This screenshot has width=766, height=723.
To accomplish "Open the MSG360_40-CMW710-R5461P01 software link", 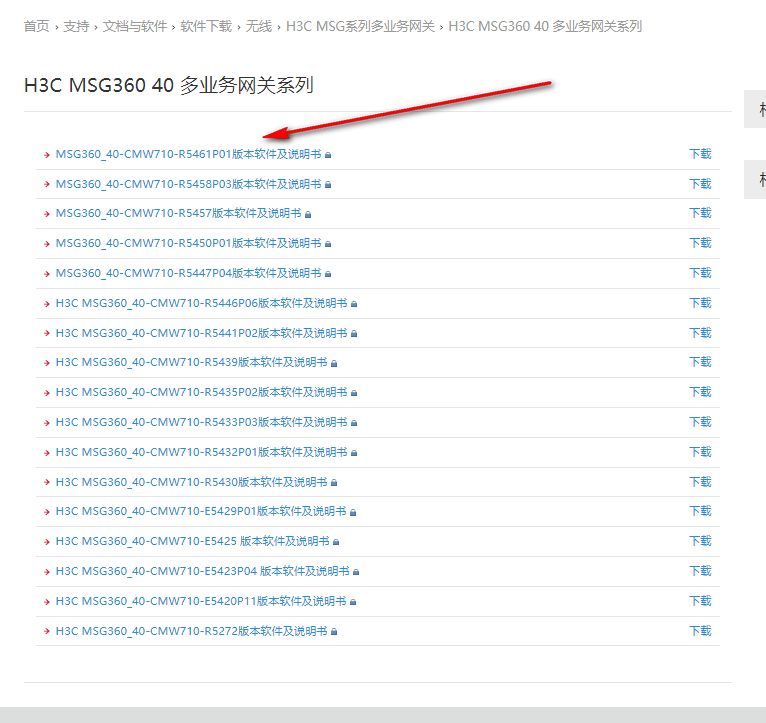I will click(x=189, y=154).
